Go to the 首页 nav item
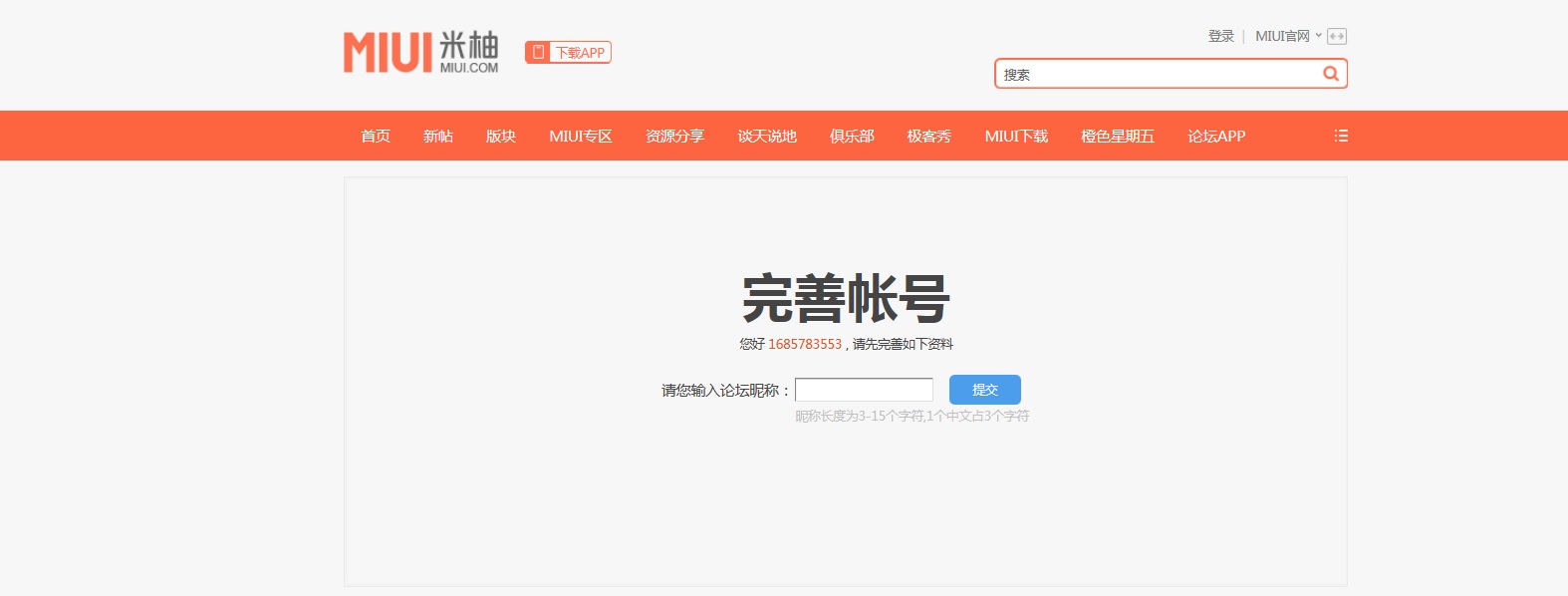Image resolution: width=1568 pixels, height=596 pixels. (376, 136)
